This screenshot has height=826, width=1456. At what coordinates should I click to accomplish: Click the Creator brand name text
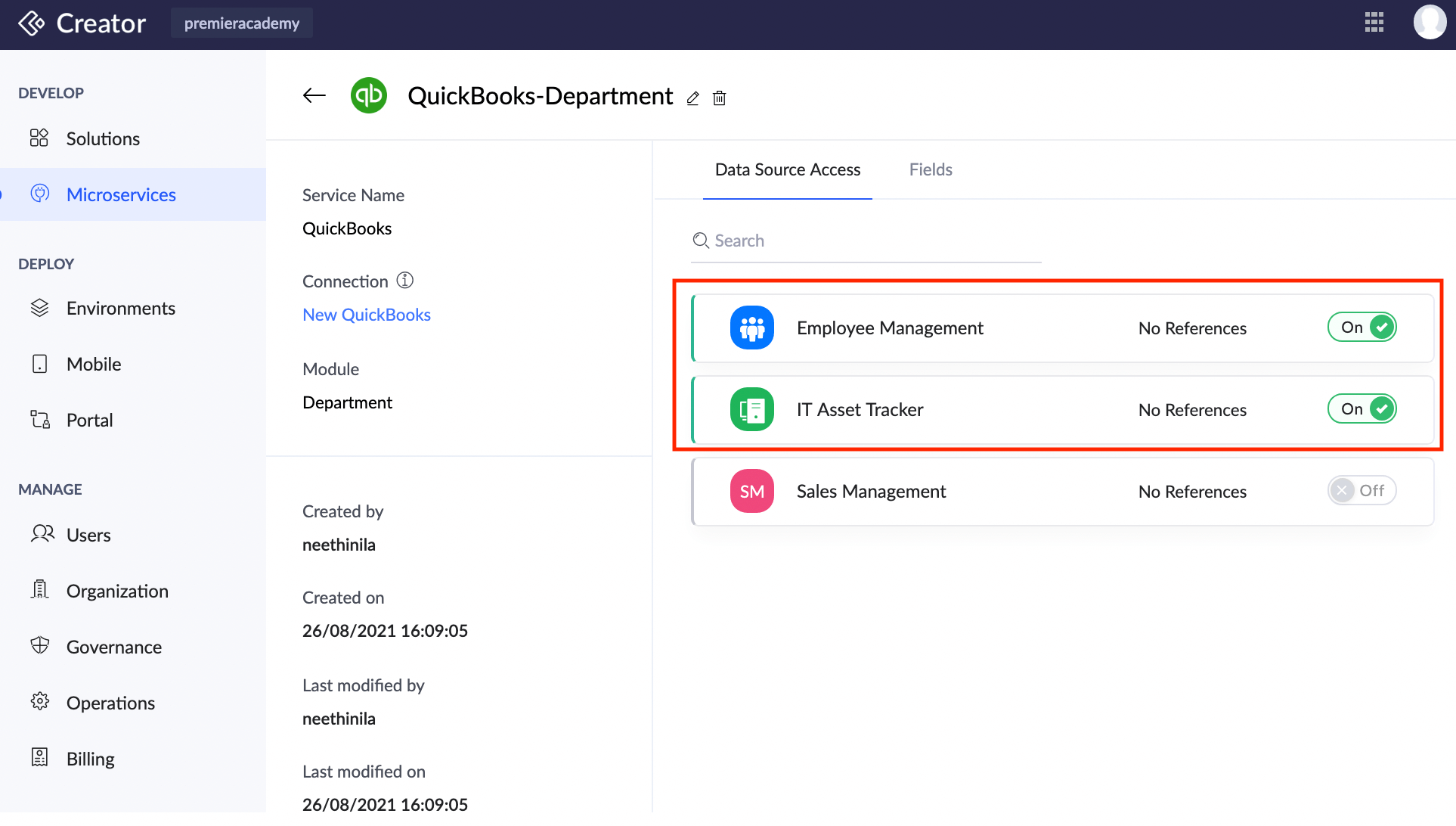pos(101,23)
